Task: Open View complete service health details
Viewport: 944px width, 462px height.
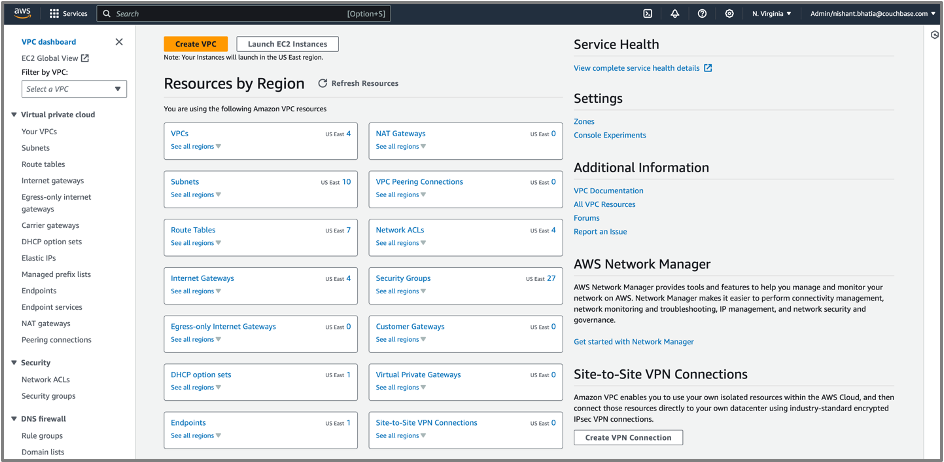Action: (x=636, y=68)
